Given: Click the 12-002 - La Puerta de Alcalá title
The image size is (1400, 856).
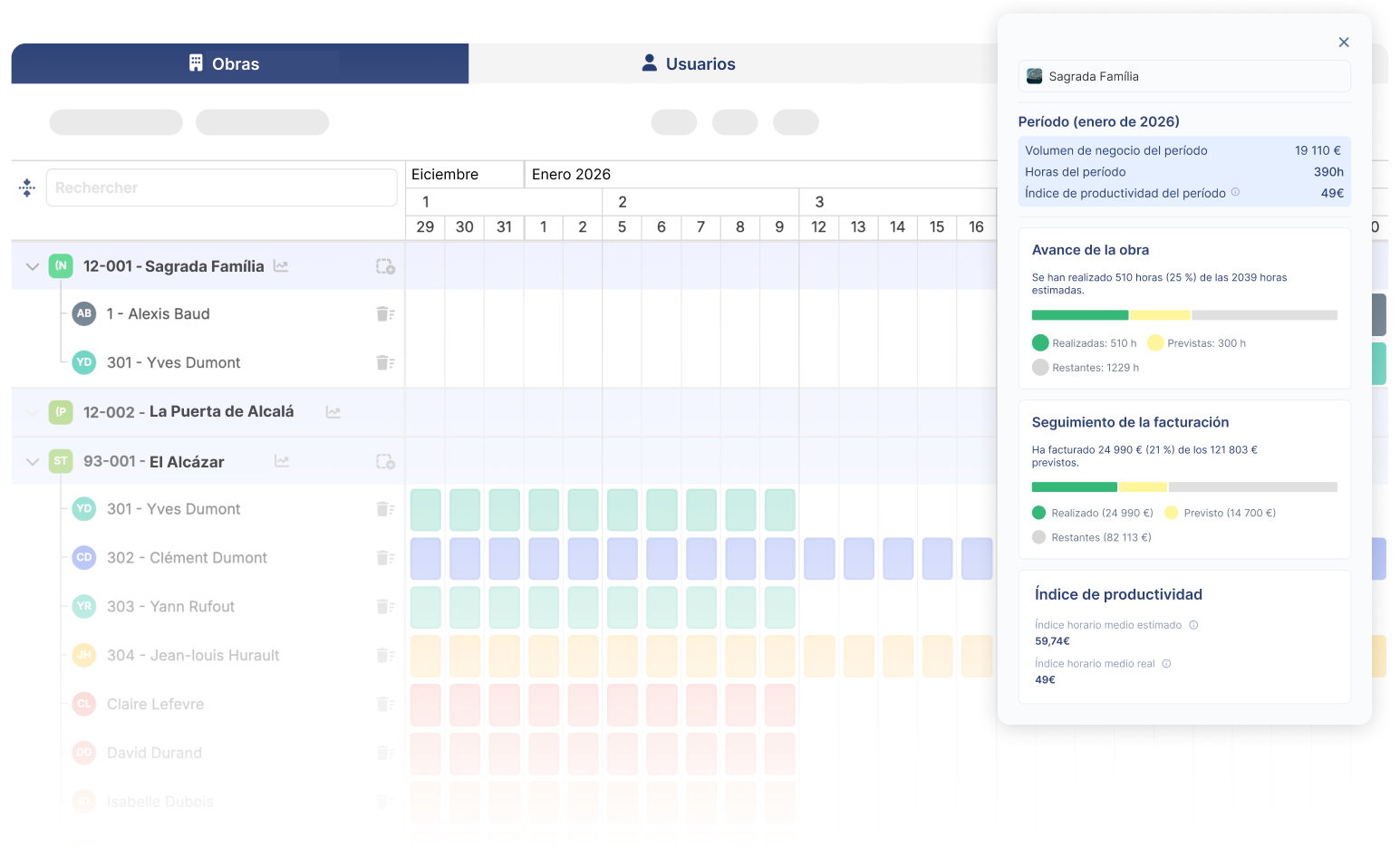Looking at the screenshot, I should (188, 412).
